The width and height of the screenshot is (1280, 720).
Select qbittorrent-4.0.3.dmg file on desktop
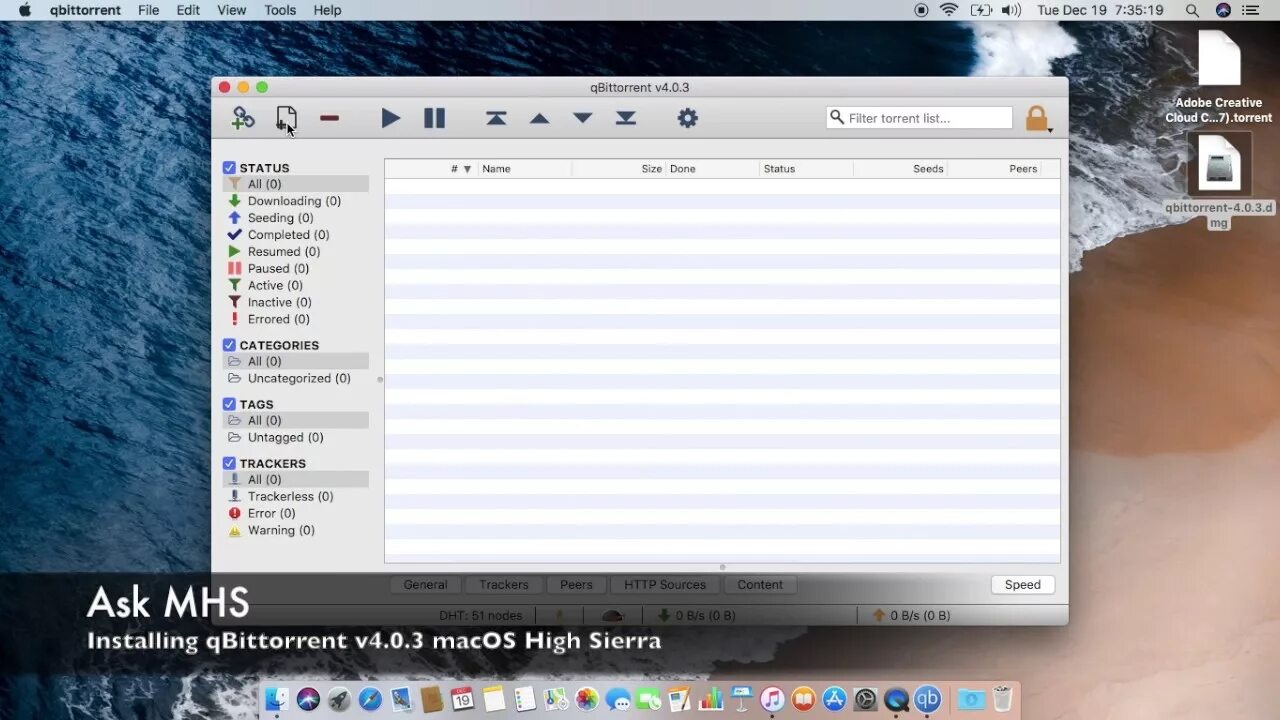click(x=1219, y=182)
